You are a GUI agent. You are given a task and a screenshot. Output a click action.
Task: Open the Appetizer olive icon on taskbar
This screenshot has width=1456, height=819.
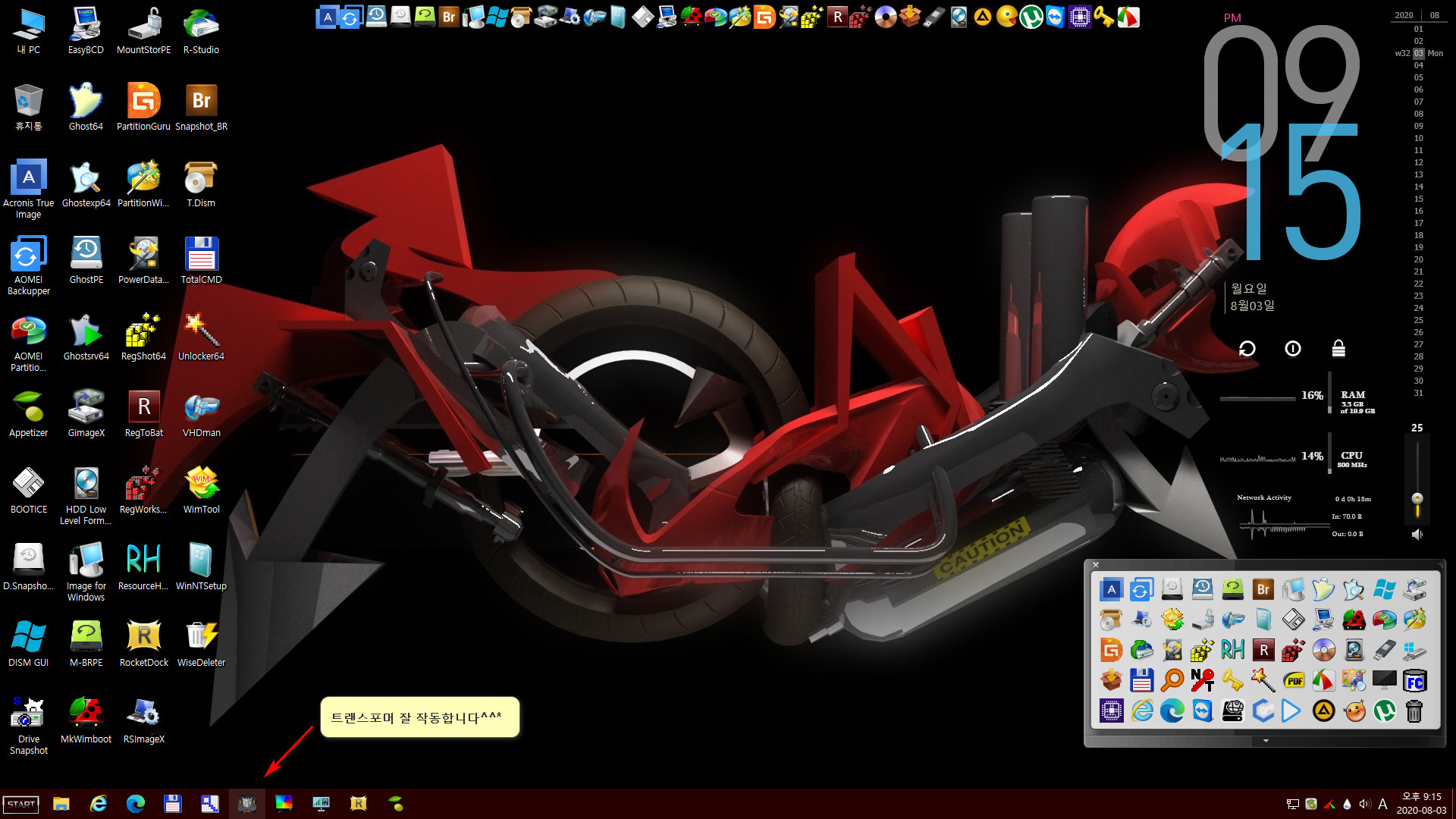click(x=396, y=804)
